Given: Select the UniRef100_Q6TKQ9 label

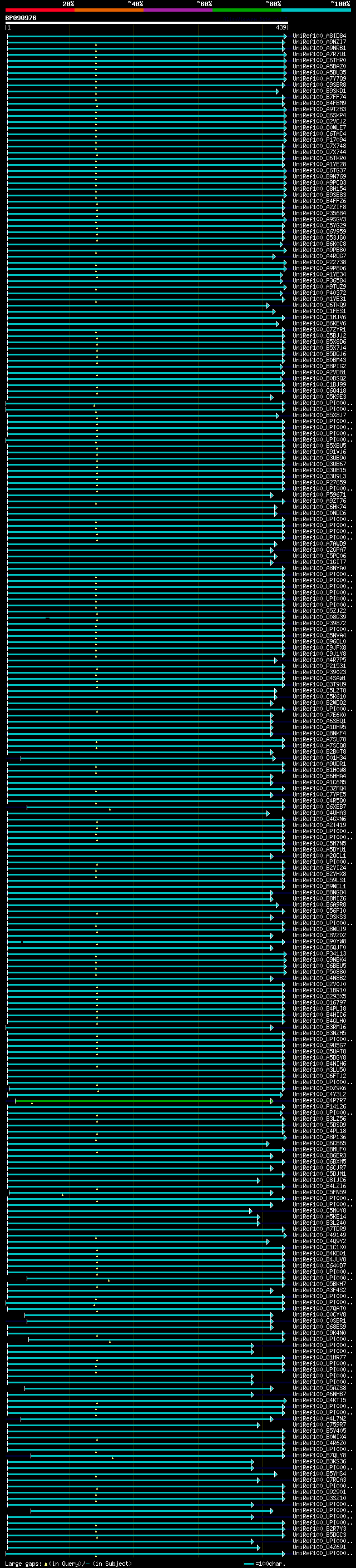Looking at the screenshot, I should pos(319,305).
